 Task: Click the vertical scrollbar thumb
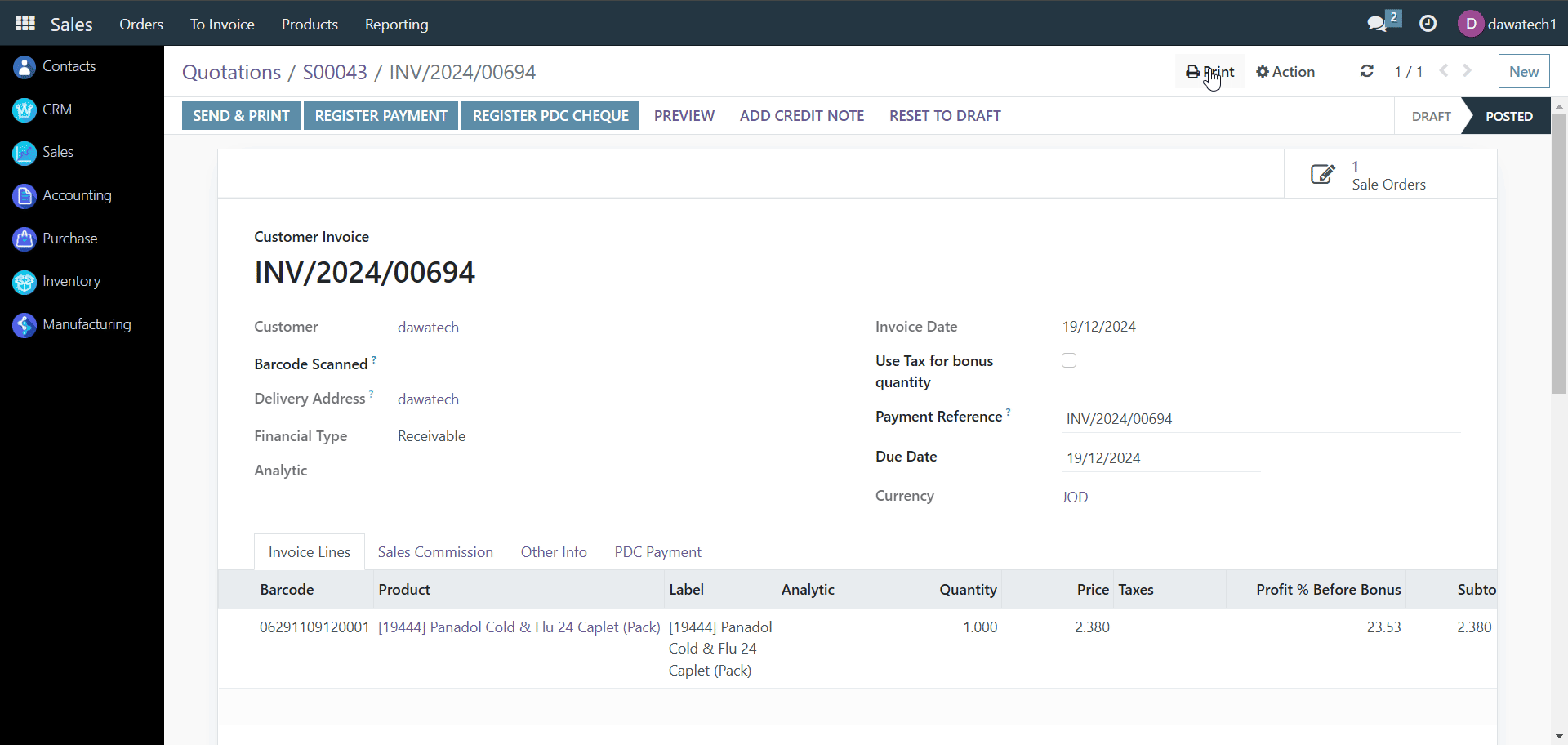pos(1559,253)
